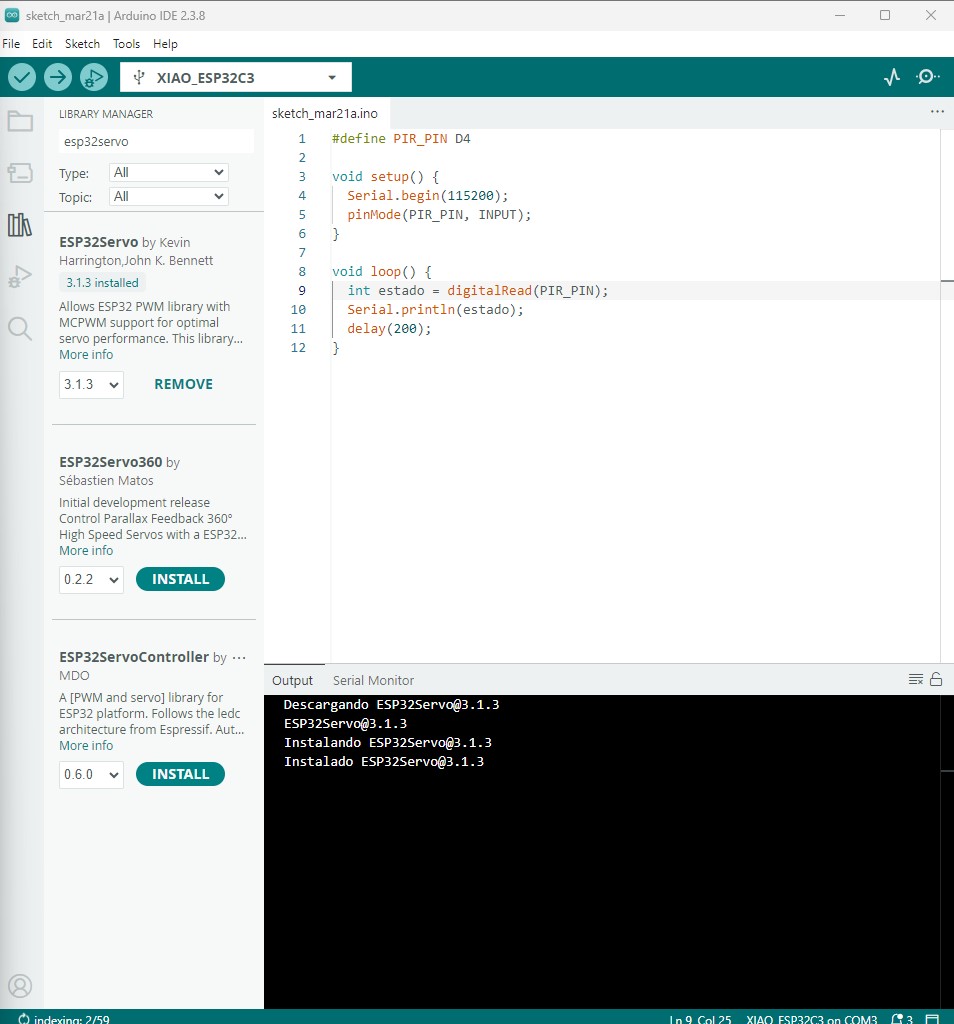This screenshot has height=1024, width=954.
Task: Click XIAO_ESP32C3 on COM3 in the status bar
Action: coord(812,1019)
